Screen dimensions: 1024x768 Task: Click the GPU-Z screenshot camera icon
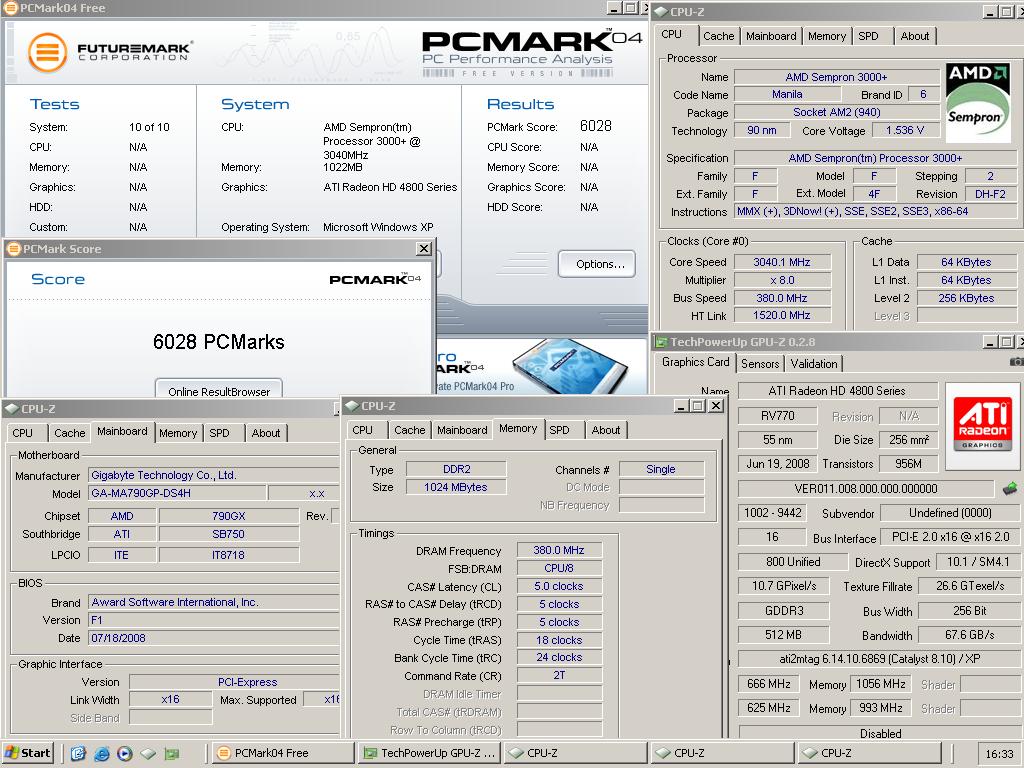pos(1017,361)
